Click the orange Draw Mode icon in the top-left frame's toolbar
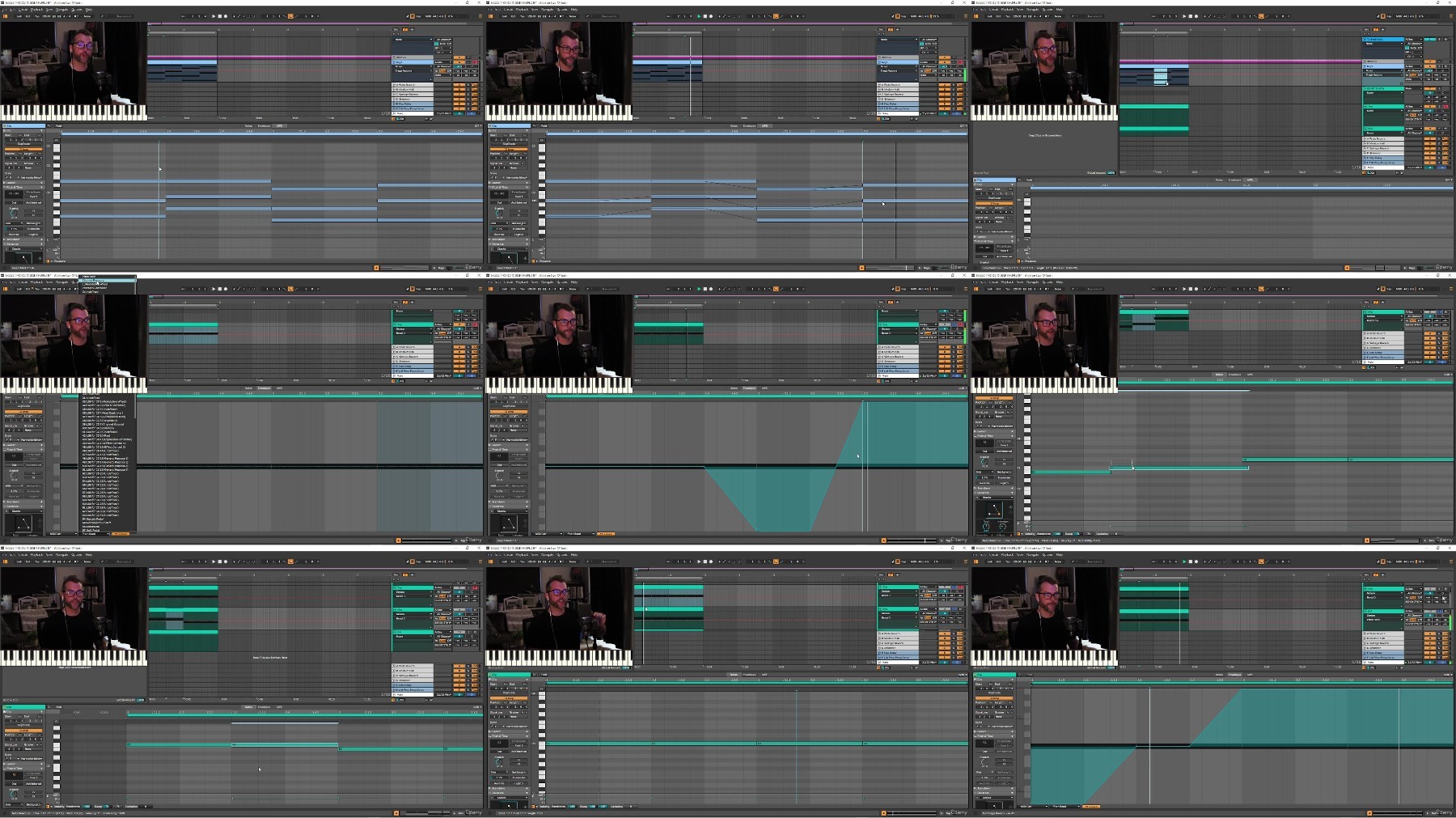The image size is (1456, 818). pos(291,16)
